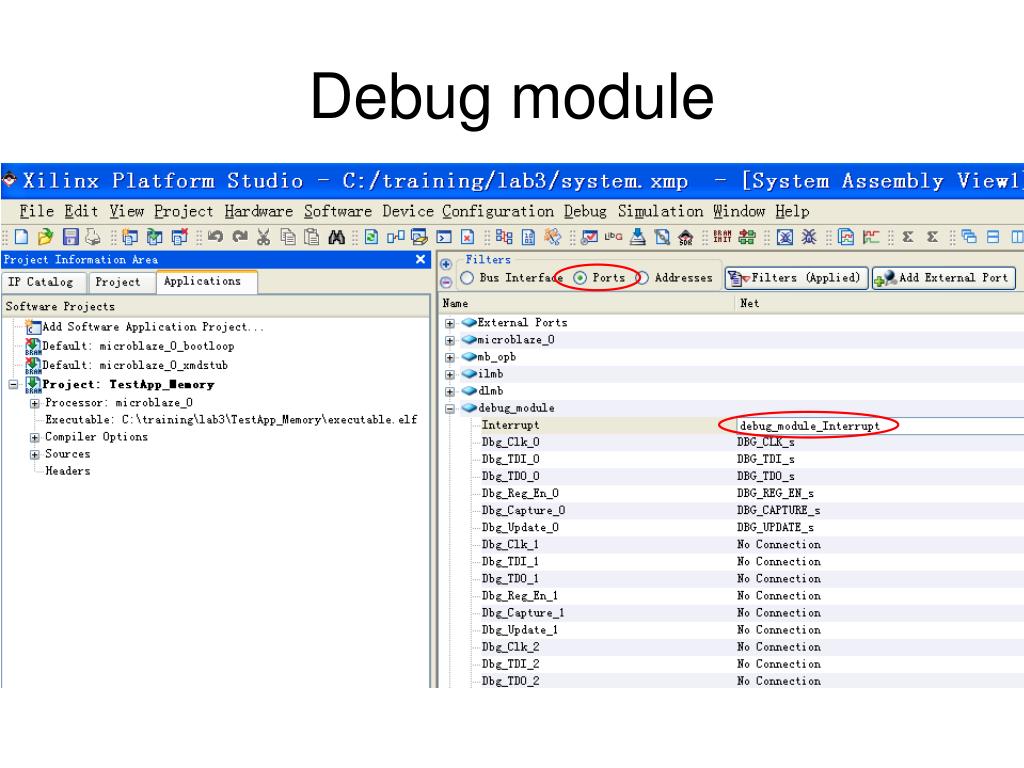
Task: Launch the SDK toolbar icon
Action: (x=686, y=237)
